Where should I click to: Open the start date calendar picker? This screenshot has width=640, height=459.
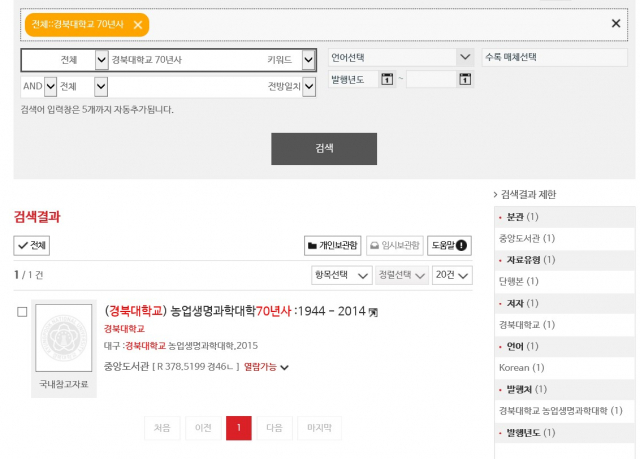click(387, 79)
